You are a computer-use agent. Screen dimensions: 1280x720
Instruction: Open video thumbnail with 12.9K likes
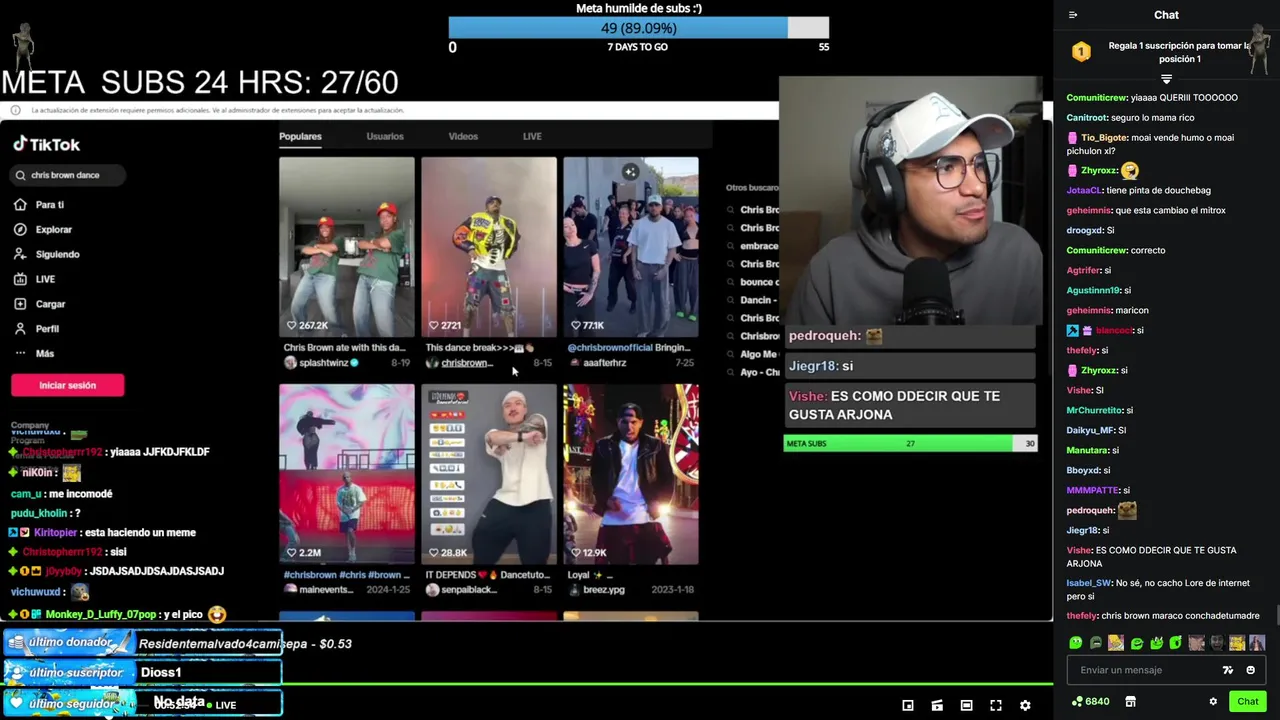tap(631, 474)
